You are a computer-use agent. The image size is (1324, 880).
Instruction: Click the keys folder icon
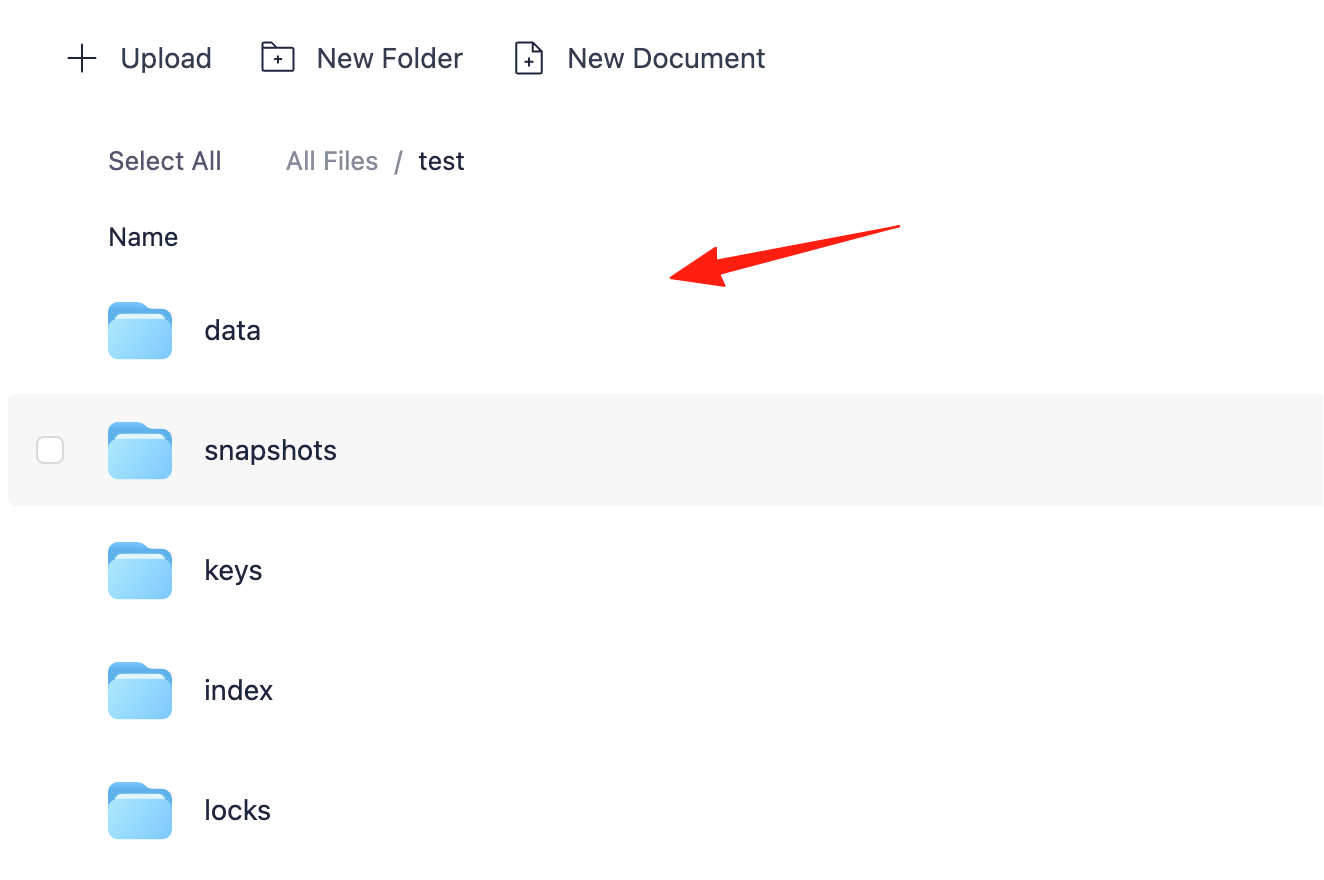click(x=140, y=570)
